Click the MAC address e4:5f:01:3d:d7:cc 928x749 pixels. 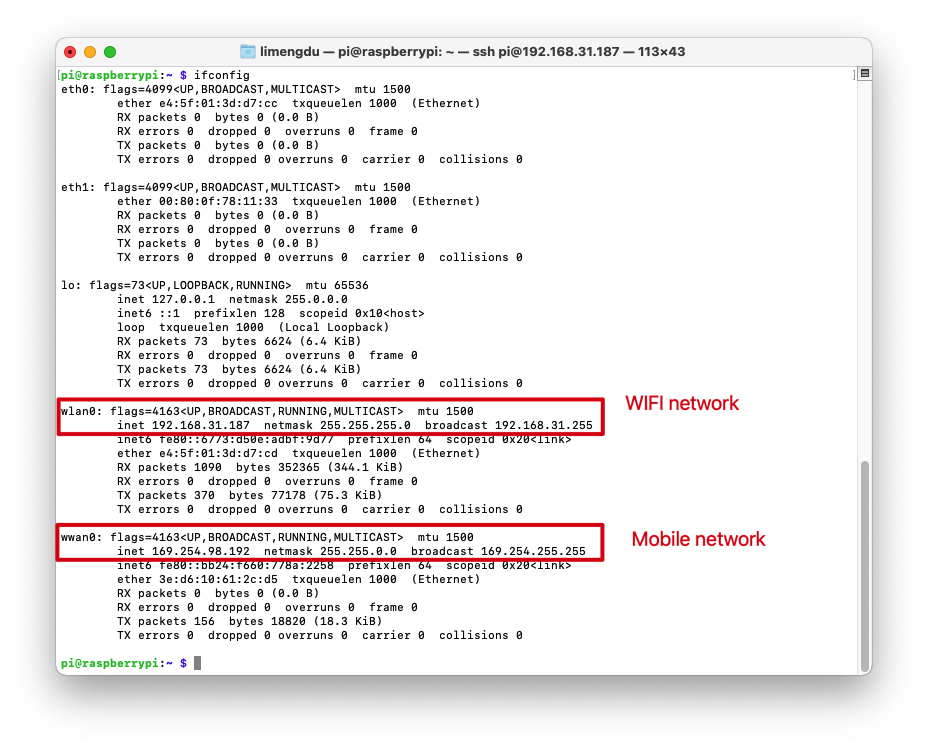click(218, 104)
